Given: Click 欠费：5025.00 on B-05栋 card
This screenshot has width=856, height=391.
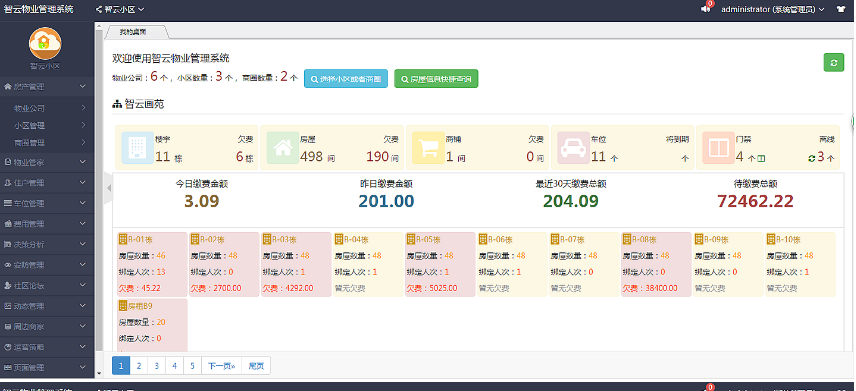Looking at the screenshot, I should [431, 288].
